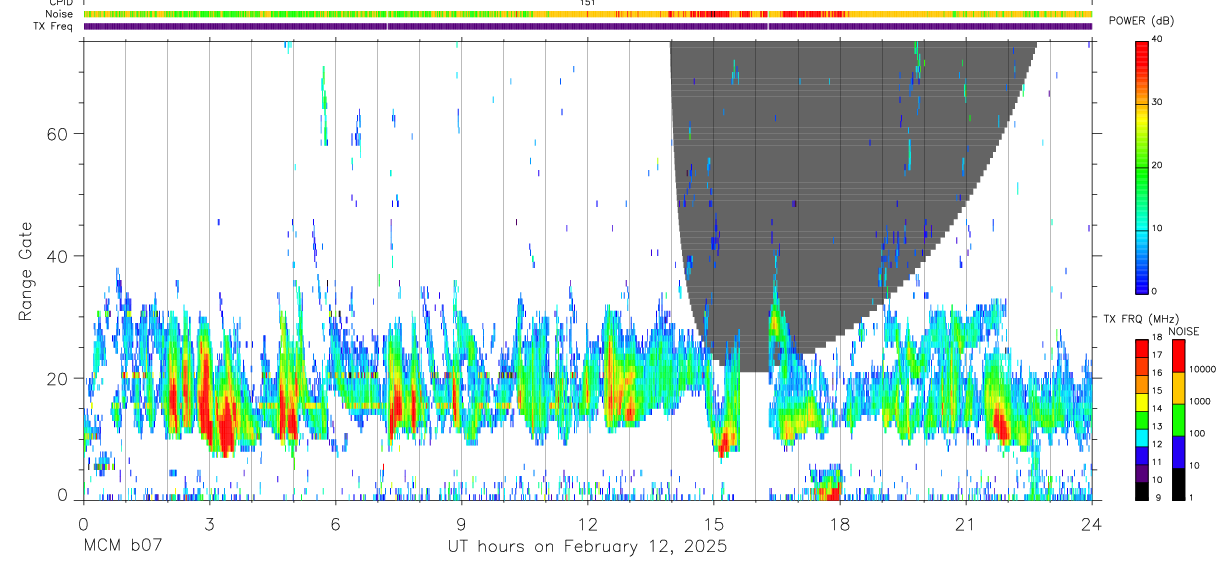Screen dimensions: 1228x567
Task: Click power legend value 40
Action: point(1159,40)
